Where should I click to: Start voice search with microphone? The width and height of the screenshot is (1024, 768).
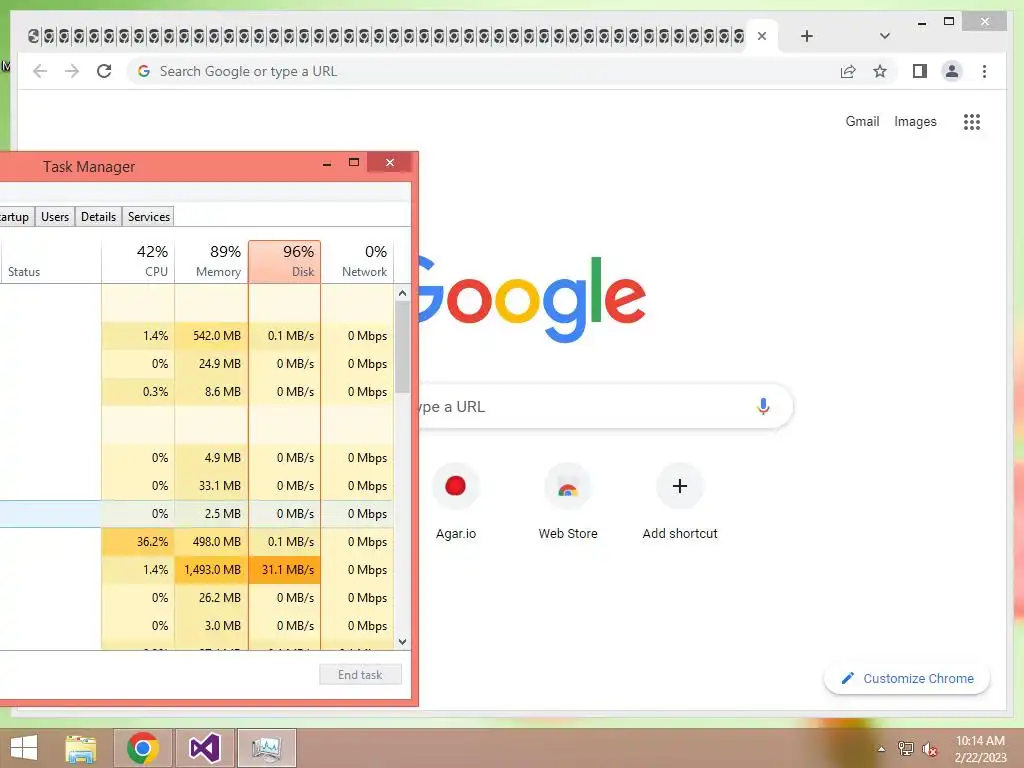click(x=763, y=406)
